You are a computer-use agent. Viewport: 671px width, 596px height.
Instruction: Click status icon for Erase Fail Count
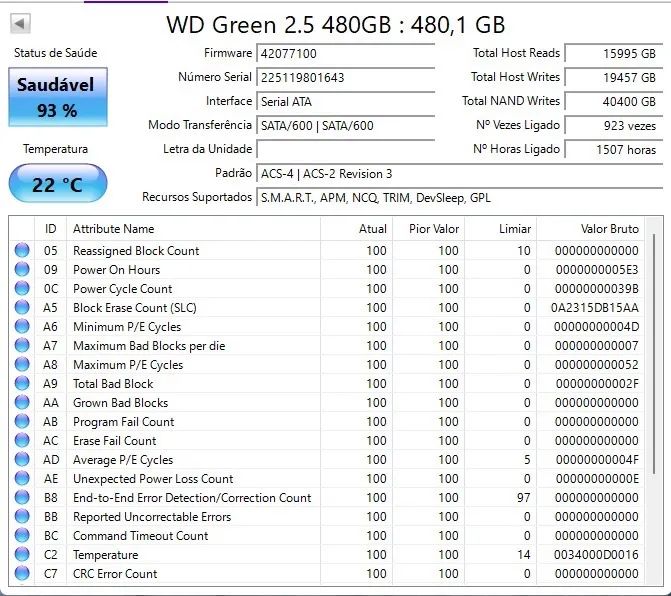pyautogui.click(x=22, y=440)
